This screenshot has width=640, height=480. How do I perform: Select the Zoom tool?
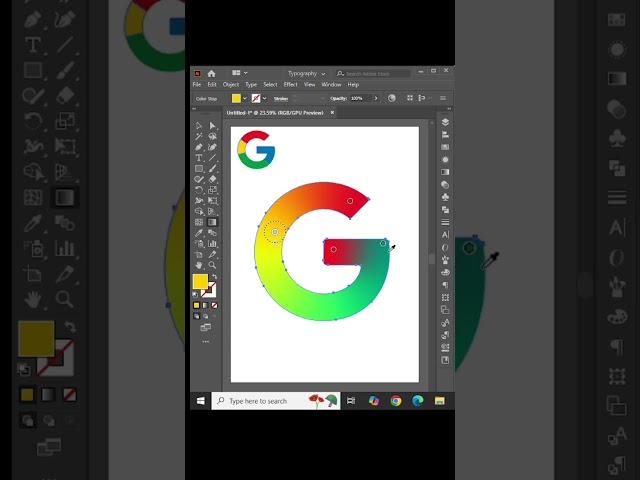click(x=212, y=265)
